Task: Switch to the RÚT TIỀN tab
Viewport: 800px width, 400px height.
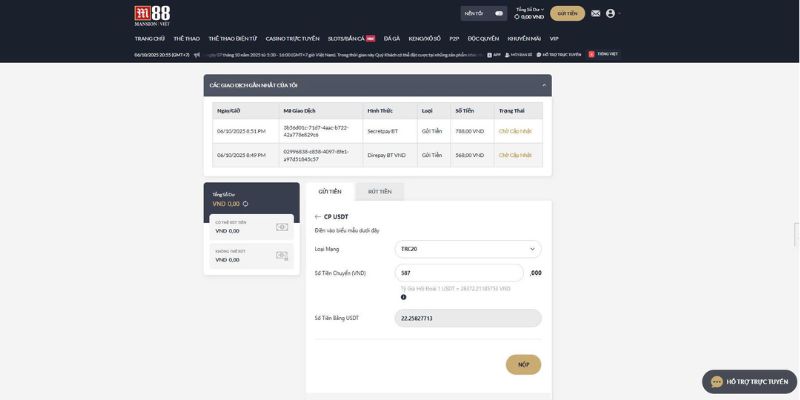Action: [x=379, y=190]
